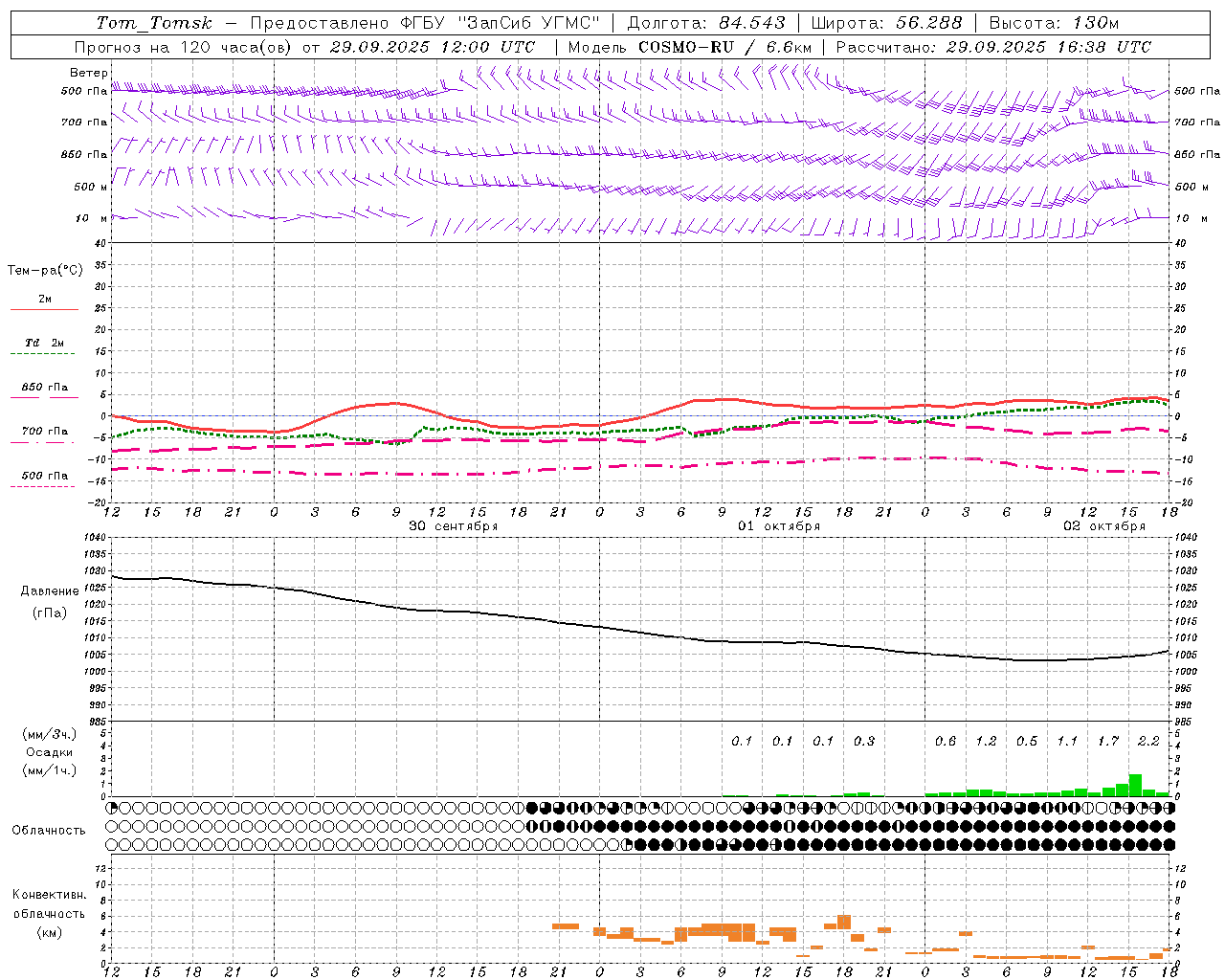Click the '10 м' wind level label on left
This screenshot has width=1225, height=980.
pyautogui.click(x=92, y=218)
